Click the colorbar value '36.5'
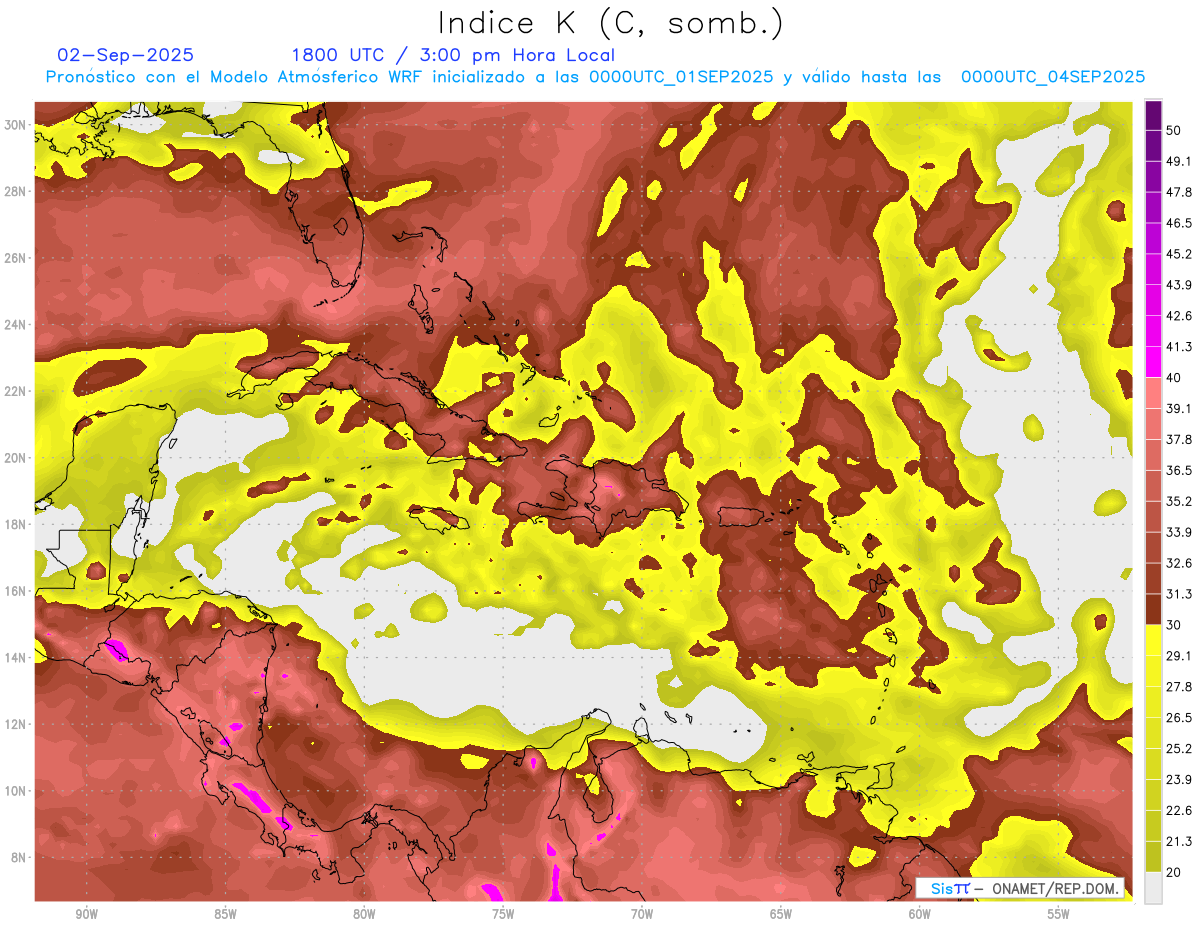 [1178, 470]
